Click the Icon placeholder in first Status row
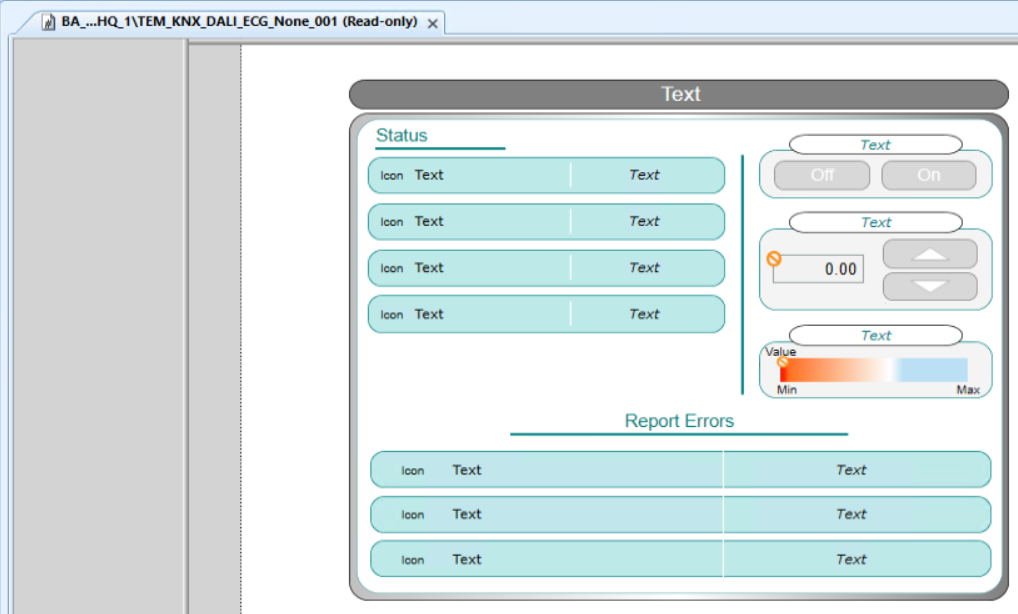The image size is (1018, 614). pos(392,176)
